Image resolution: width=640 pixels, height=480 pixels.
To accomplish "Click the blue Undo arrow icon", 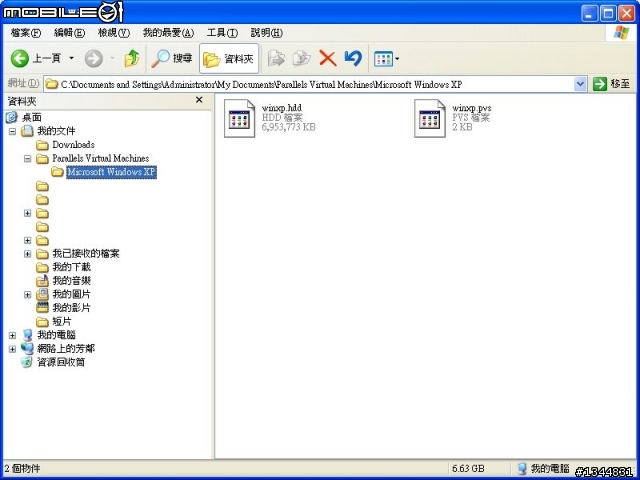I will click(353, 58).
